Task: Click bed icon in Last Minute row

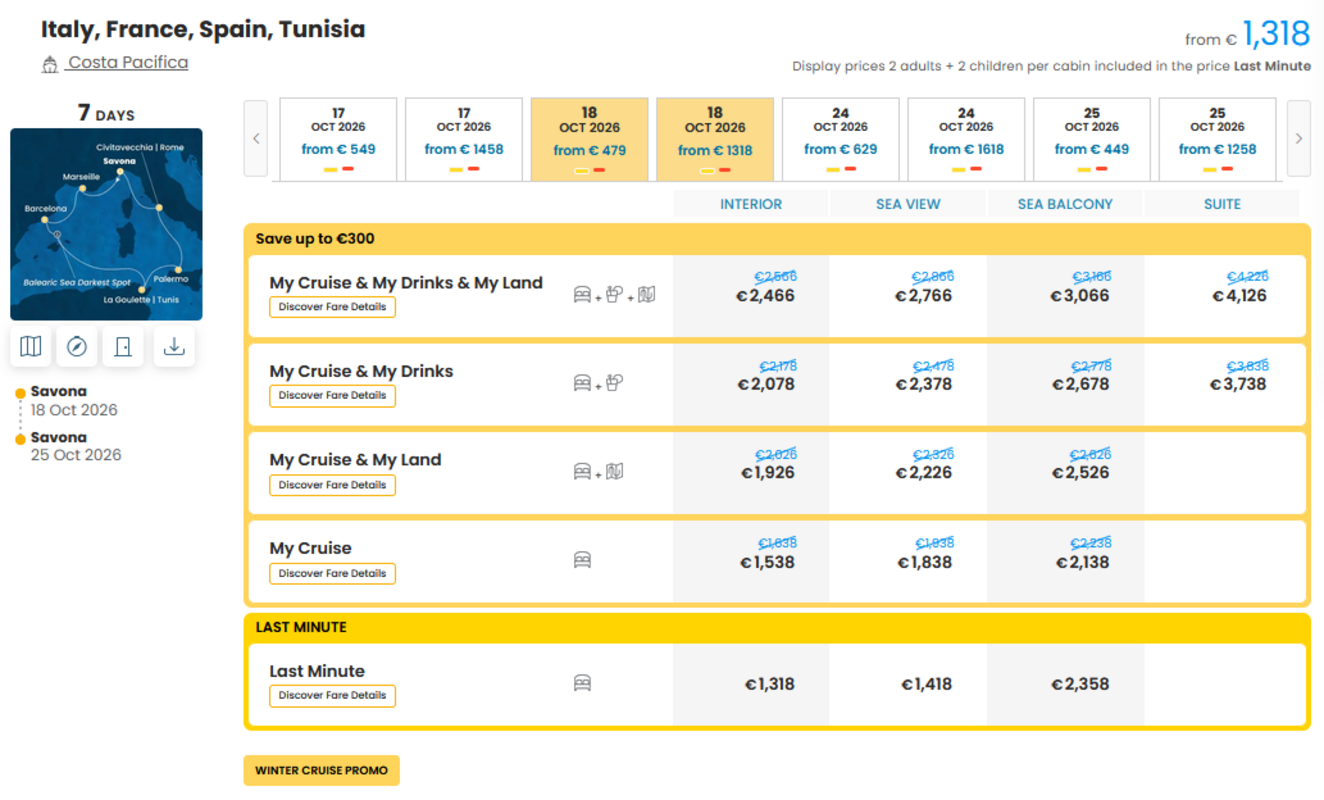Action: (x=582, y=683)
